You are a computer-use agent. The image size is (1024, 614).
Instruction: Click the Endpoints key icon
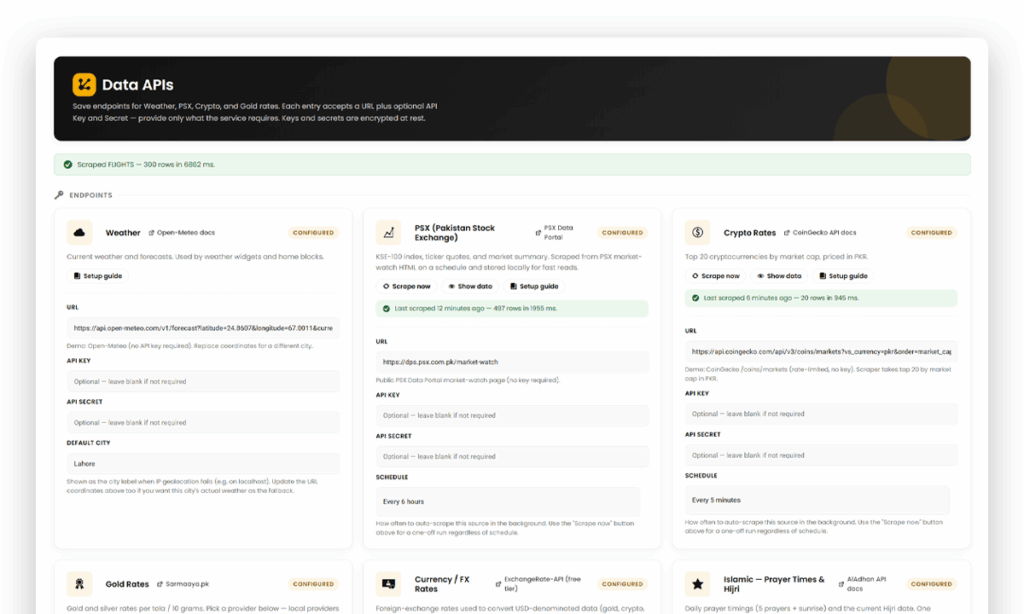[59, 195]
